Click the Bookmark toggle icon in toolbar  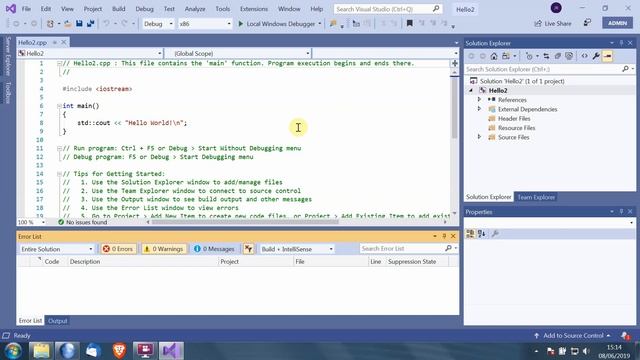(409, 24)
